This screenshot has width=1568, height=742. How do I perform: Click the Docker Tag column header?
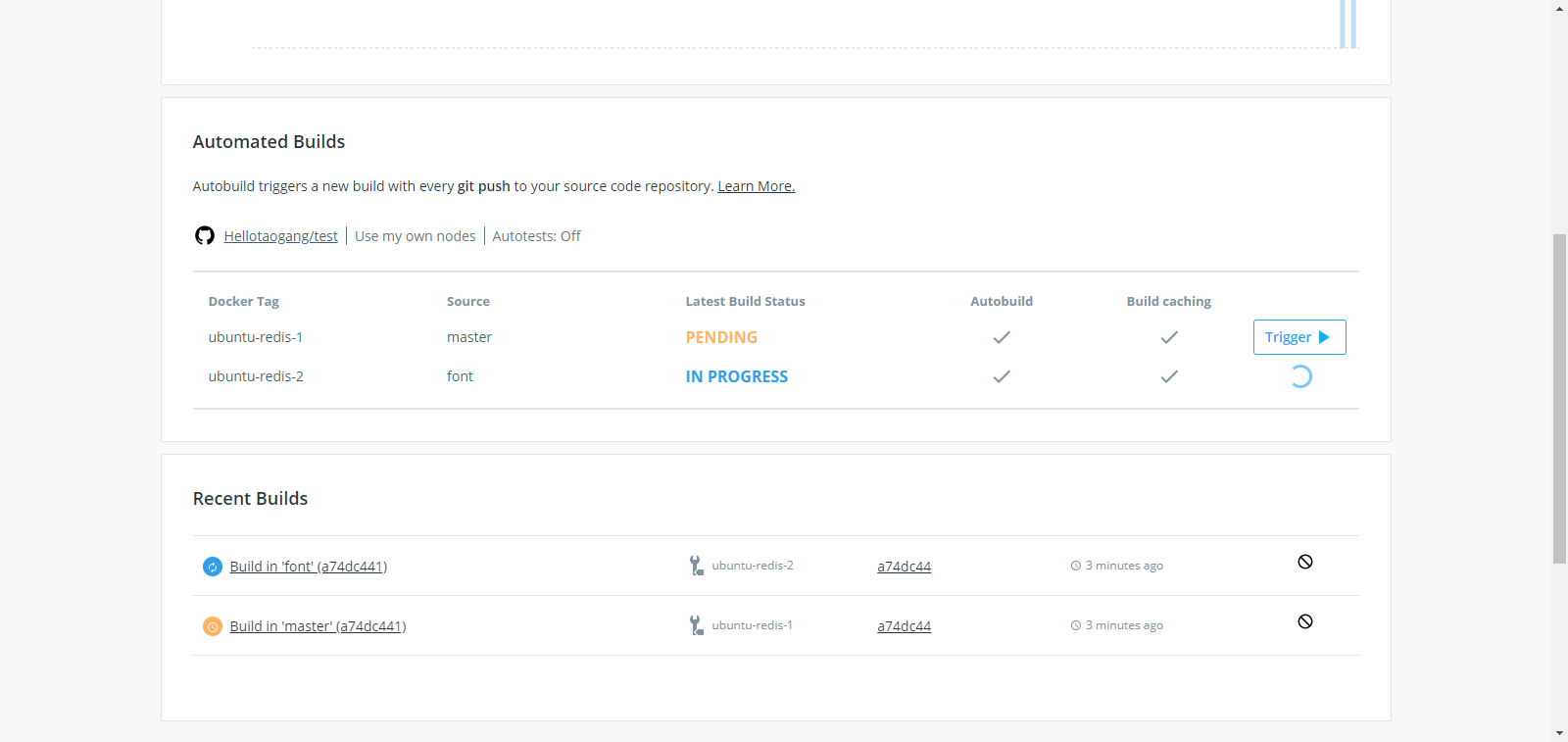click(x=244, y=301)
